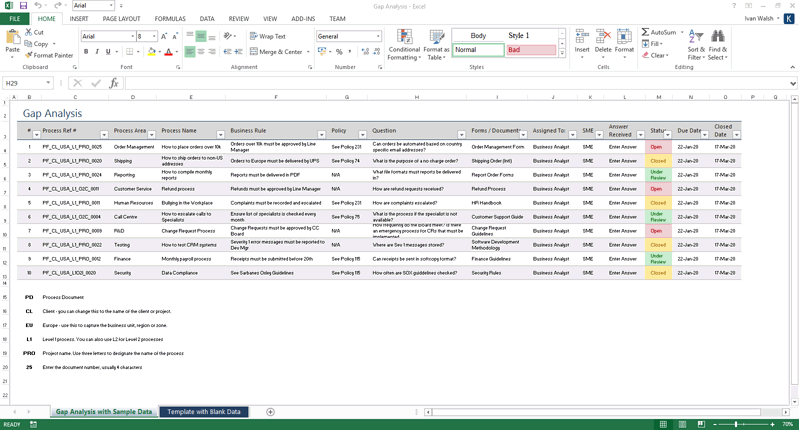Switch to Page Break Preview in status bar
799x430 pixels.
(x=701, y=424)
